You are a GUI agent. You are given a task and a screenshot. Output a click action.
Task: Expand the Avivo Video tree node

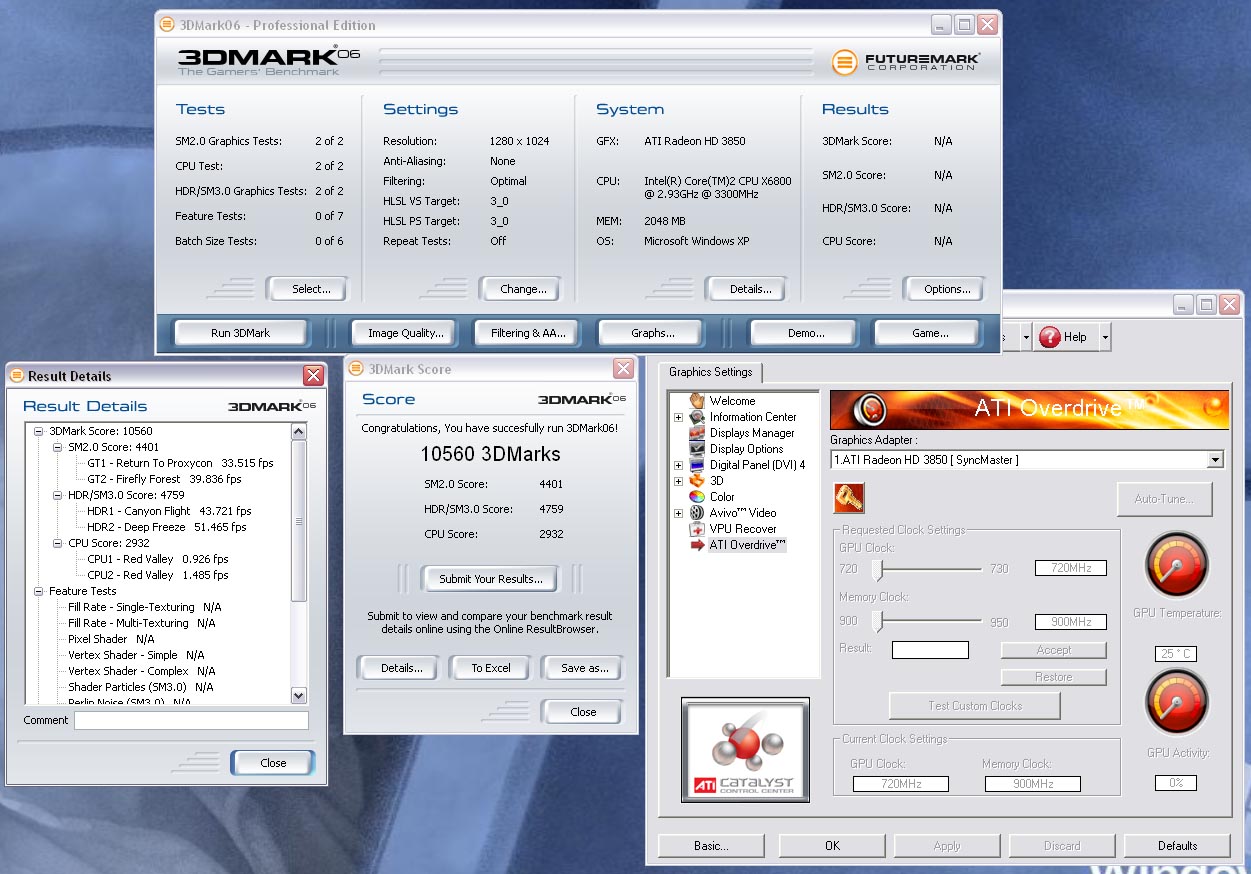coord(679,513)
